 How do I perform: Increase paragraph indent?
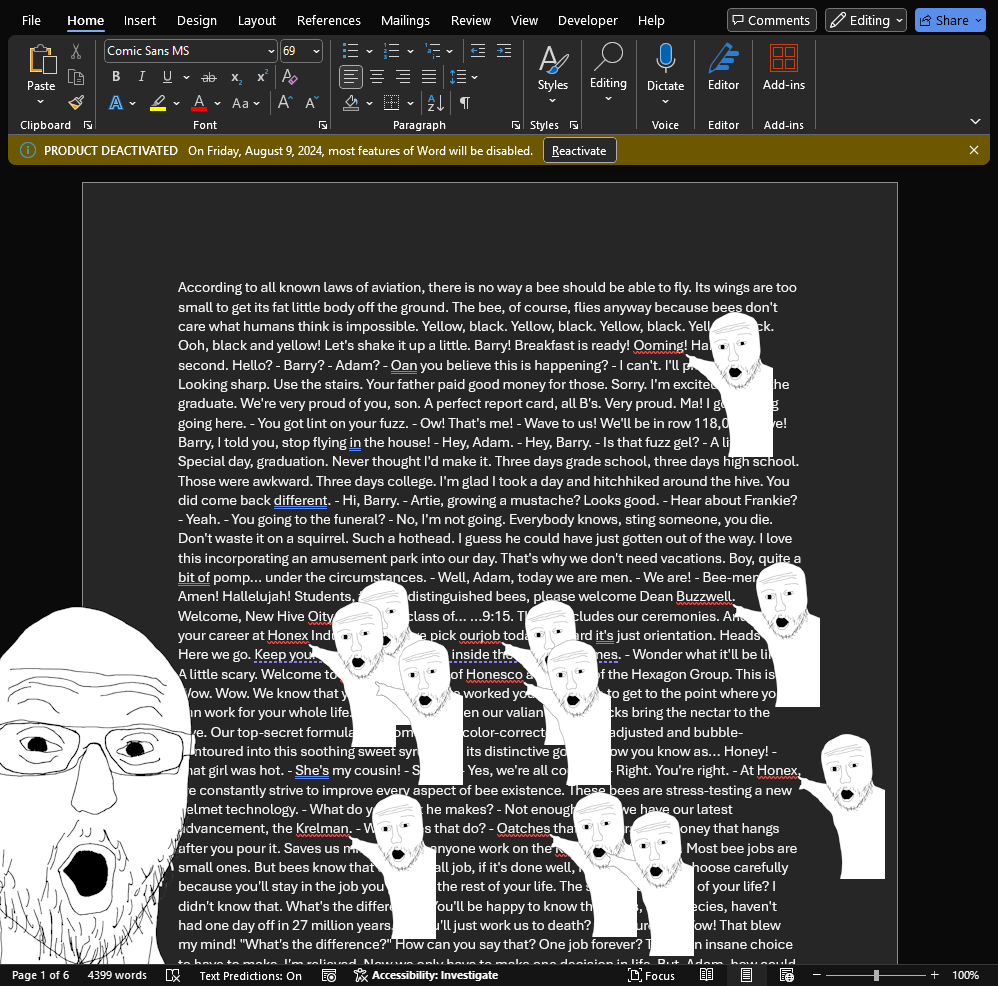click(503, 51)
